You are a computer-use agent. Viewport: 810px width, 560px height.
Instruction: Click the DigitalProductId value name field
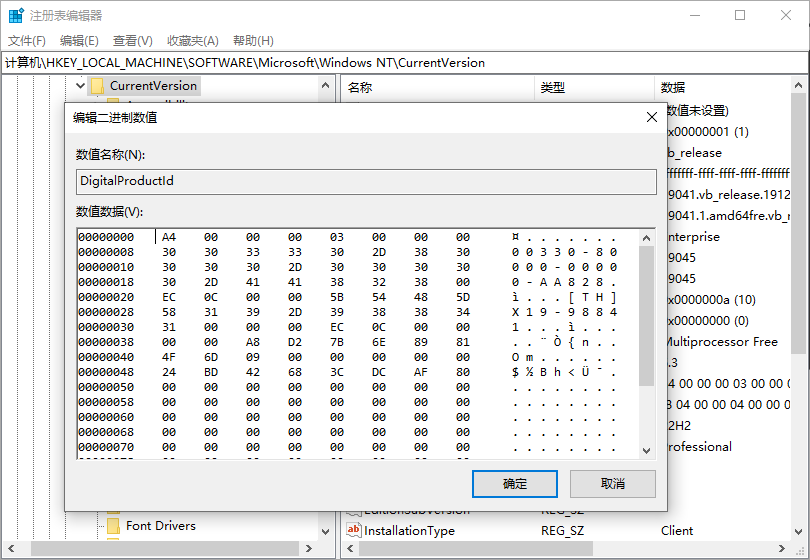[366, 181]
